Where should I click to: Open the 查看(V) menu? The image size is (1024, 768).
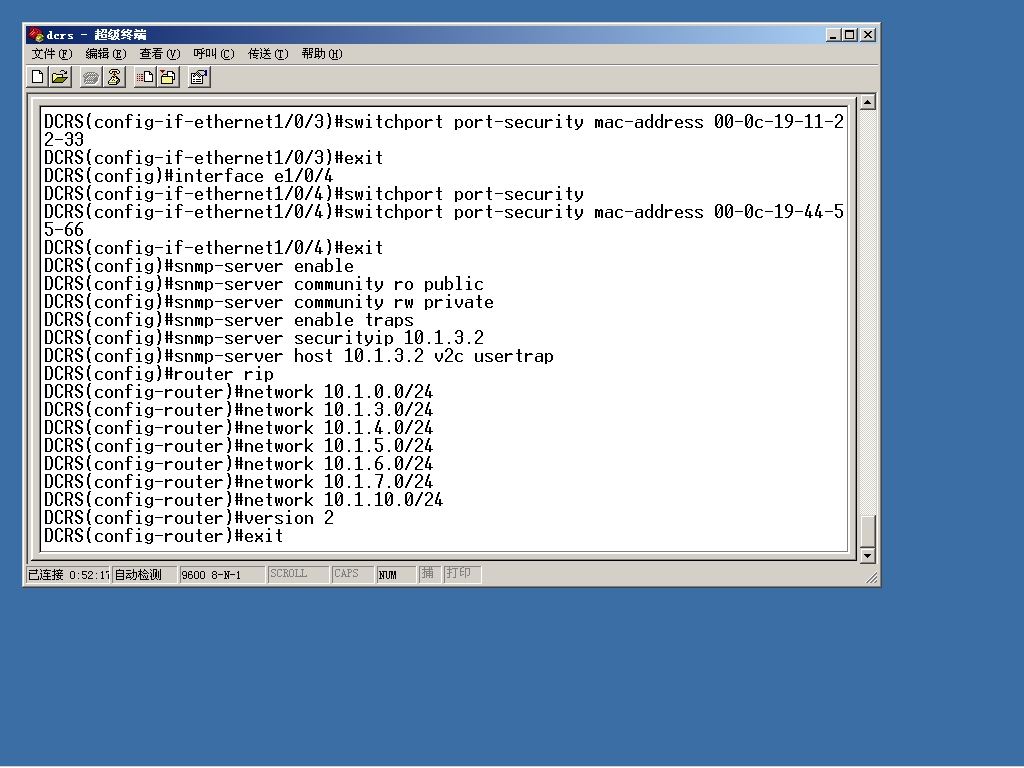[x=159, y=54]
